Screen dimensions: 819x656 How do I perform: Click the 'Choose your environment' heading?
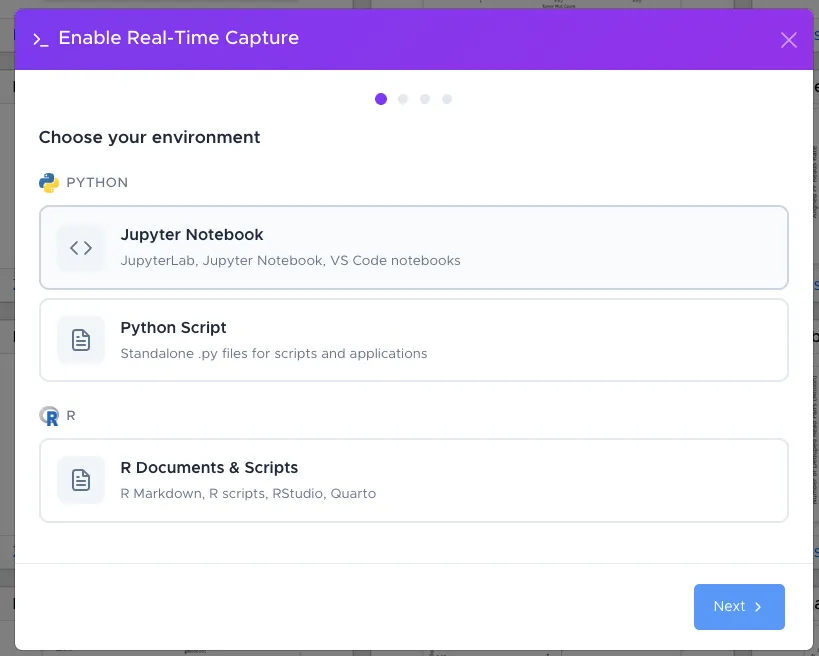149,137
